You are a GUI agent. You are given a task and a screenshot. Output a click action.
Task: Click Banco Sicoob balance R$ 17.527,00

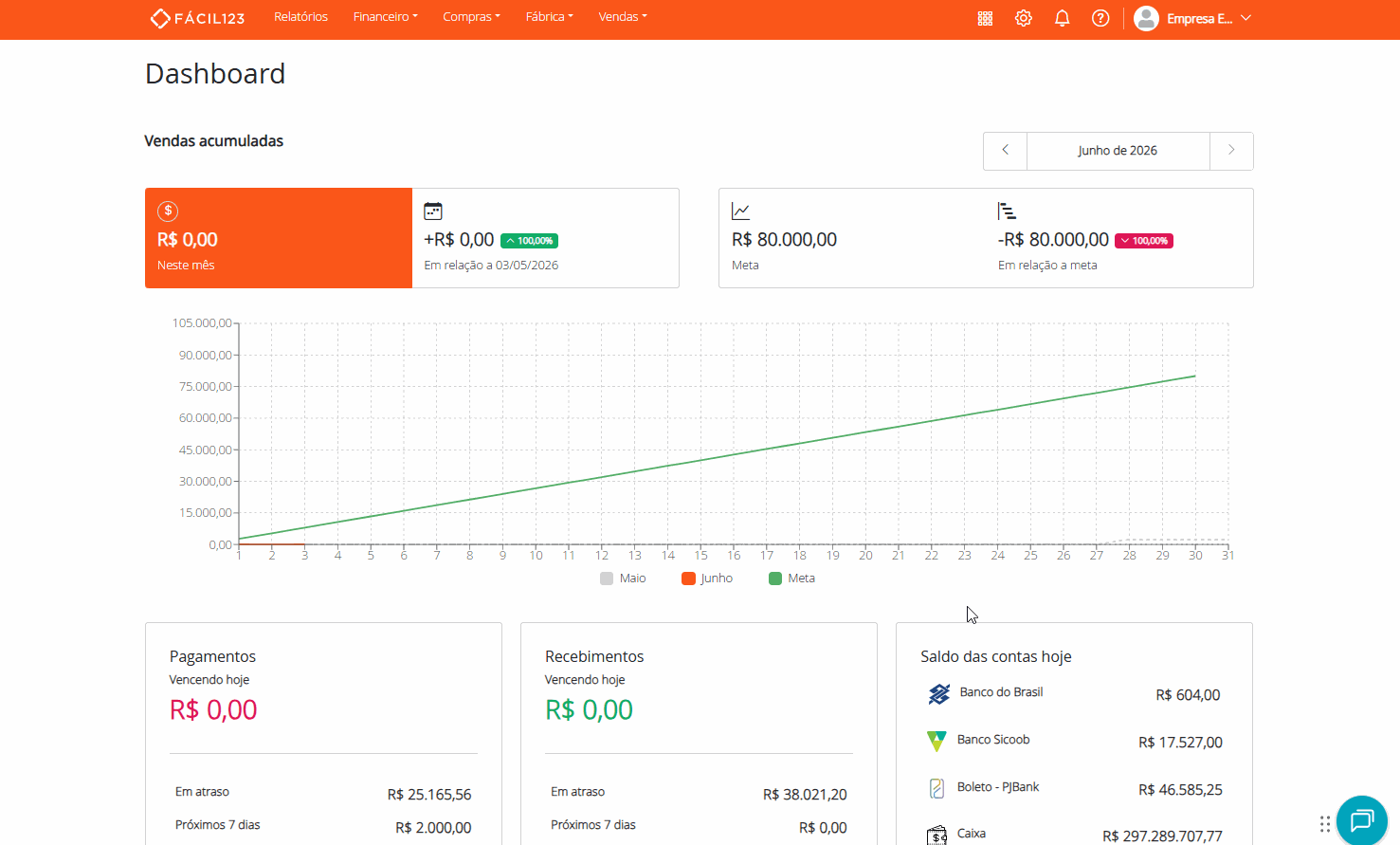[1180, 743]
